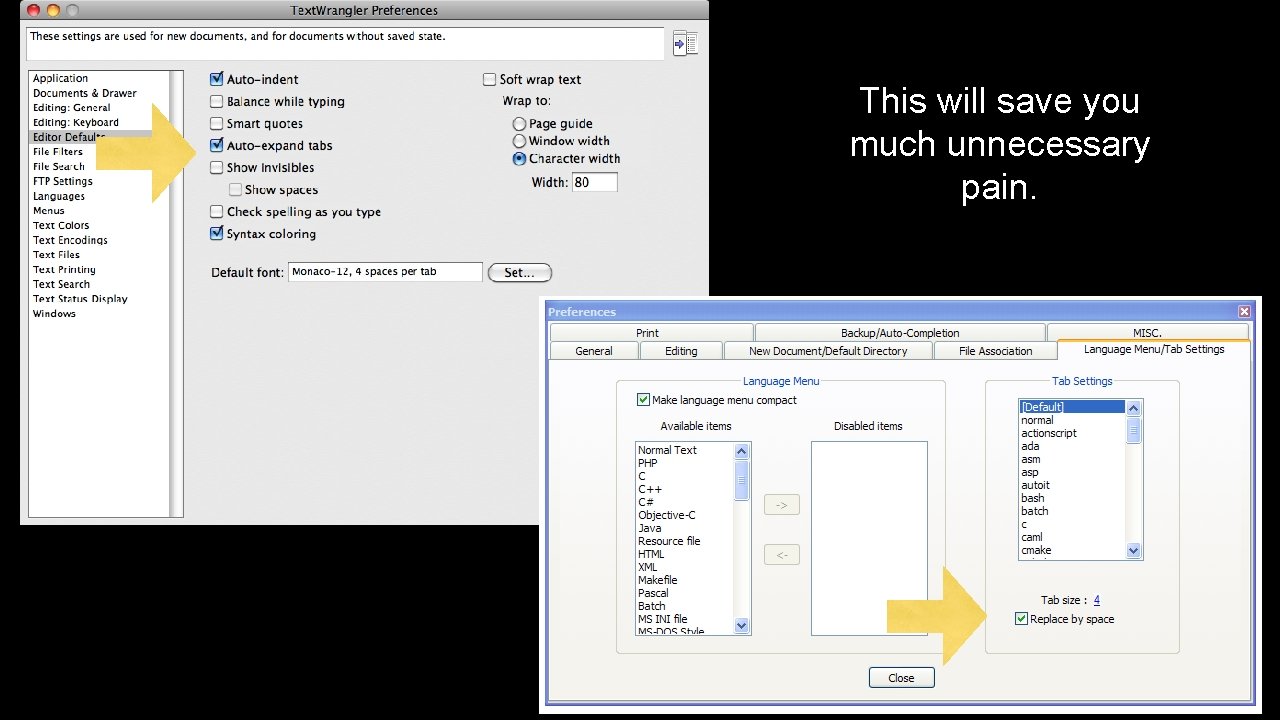Open Documents & Drawer preferences
The width and height of the screenshot is (1280, 720).
pyautogui.click(x=85, y=93)
